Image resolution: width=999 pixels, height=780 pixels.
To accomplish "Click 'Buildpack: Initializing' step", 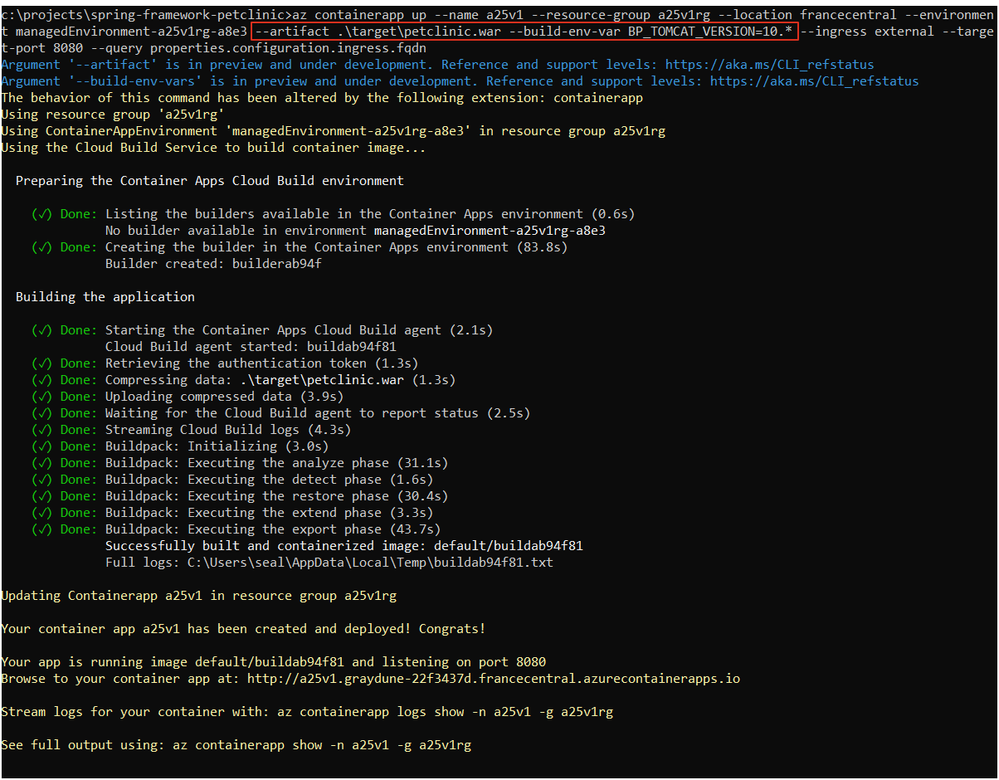I will tap(180, 445).
